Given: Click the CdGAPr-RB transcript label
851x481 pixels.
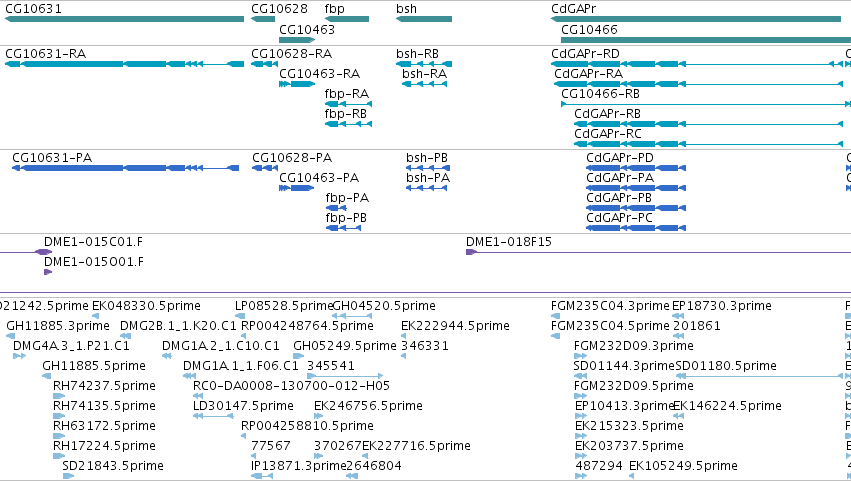Looking at the screenshot, I should [607, 114].
